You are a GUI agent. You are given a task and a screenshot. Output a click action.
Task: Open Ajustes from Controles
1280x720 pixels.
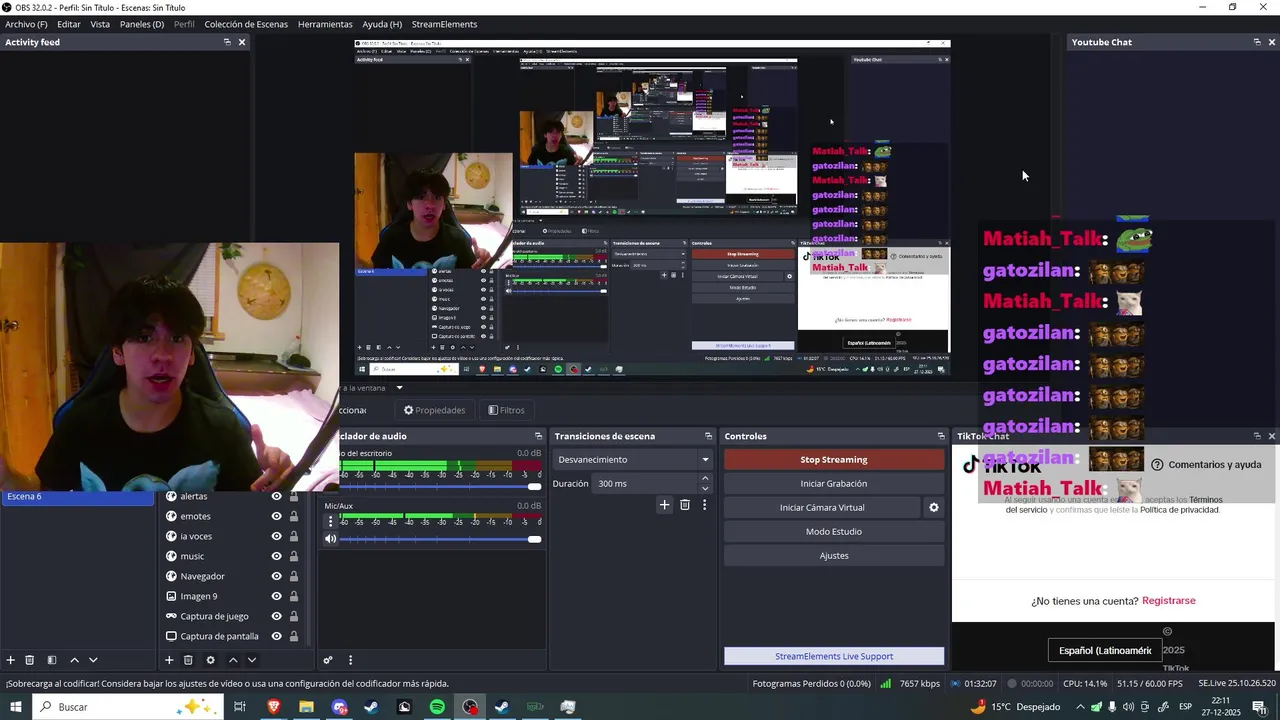click(x=834, y=556)
